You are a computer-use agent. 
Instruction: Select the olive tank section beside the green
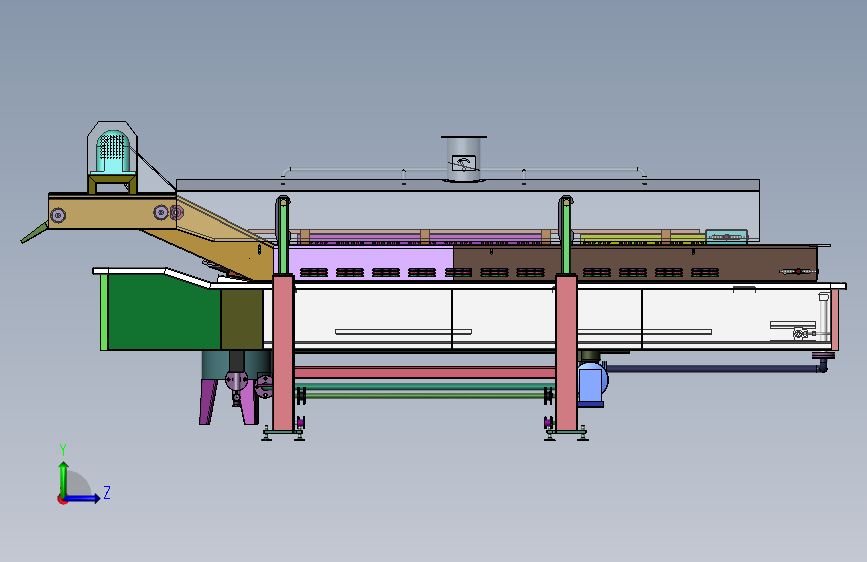tap(242, 319)
